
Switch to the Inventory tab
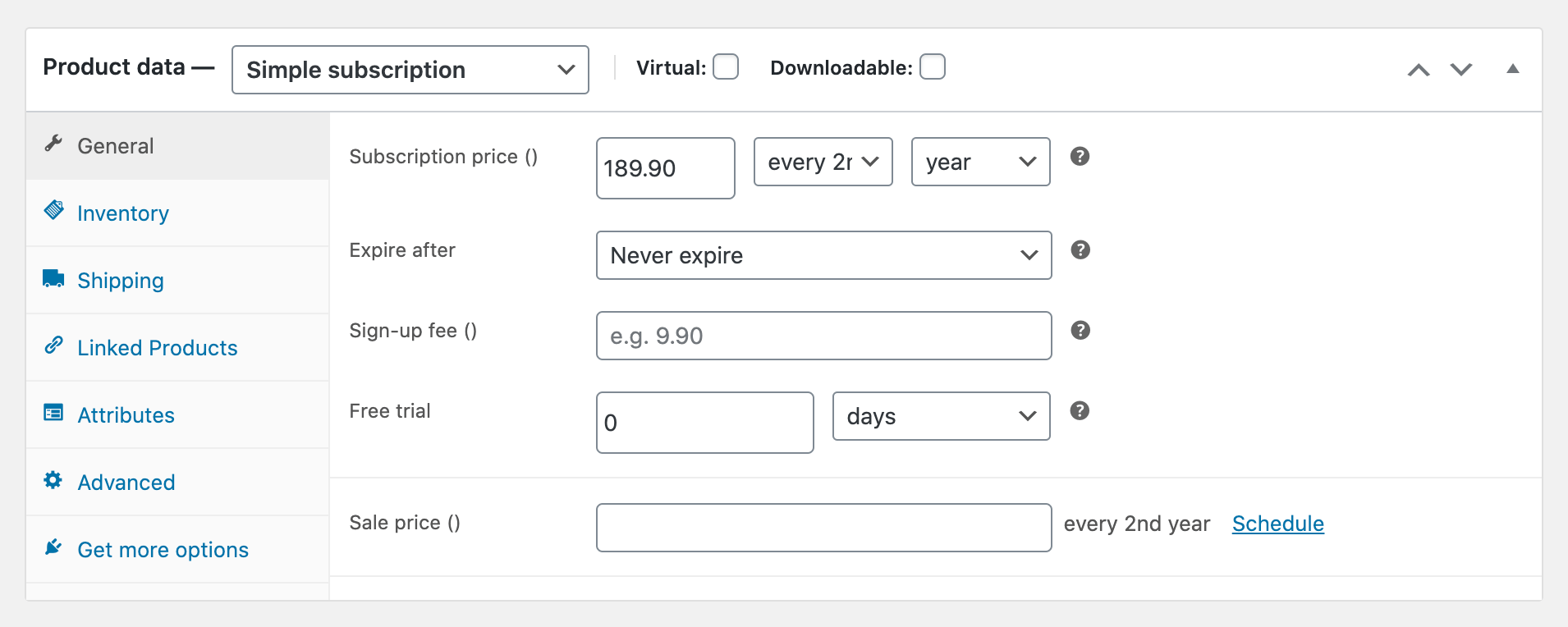[177, 213]
